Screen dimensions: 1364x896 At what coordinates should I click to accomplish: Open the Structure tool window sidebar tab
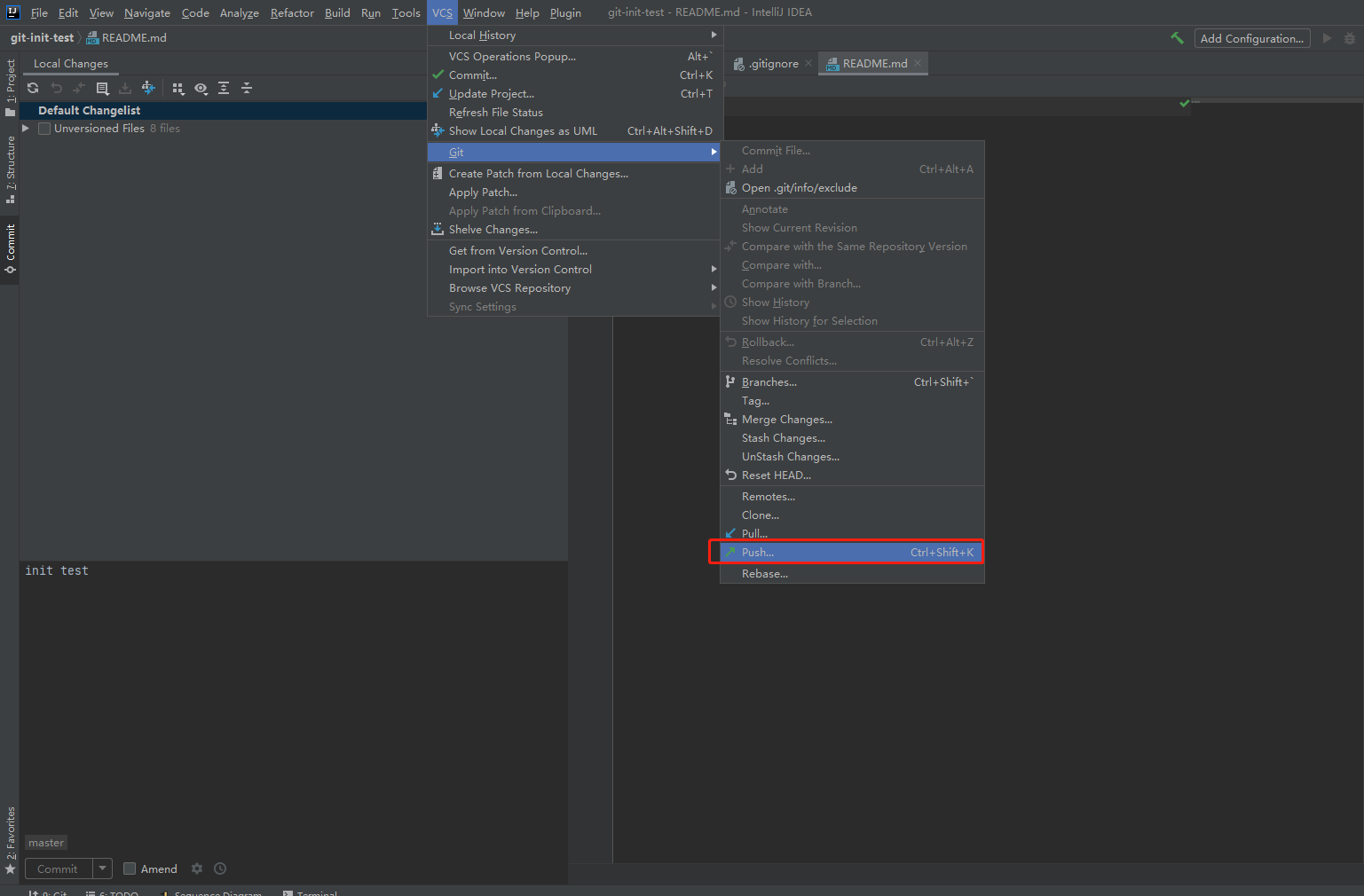(10, 169)
